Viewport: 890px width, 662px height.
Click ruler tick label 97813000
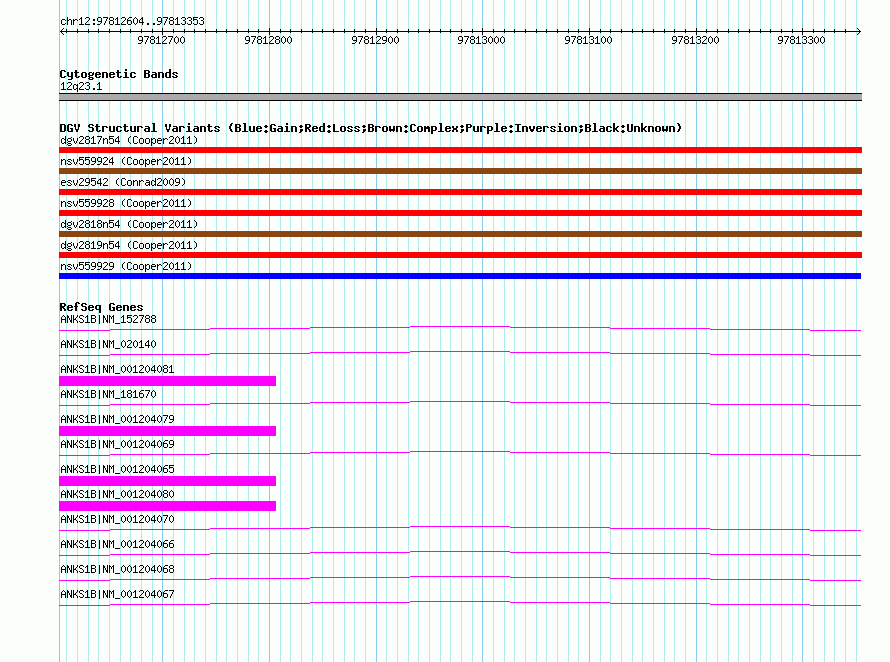[x=481, y=40]
